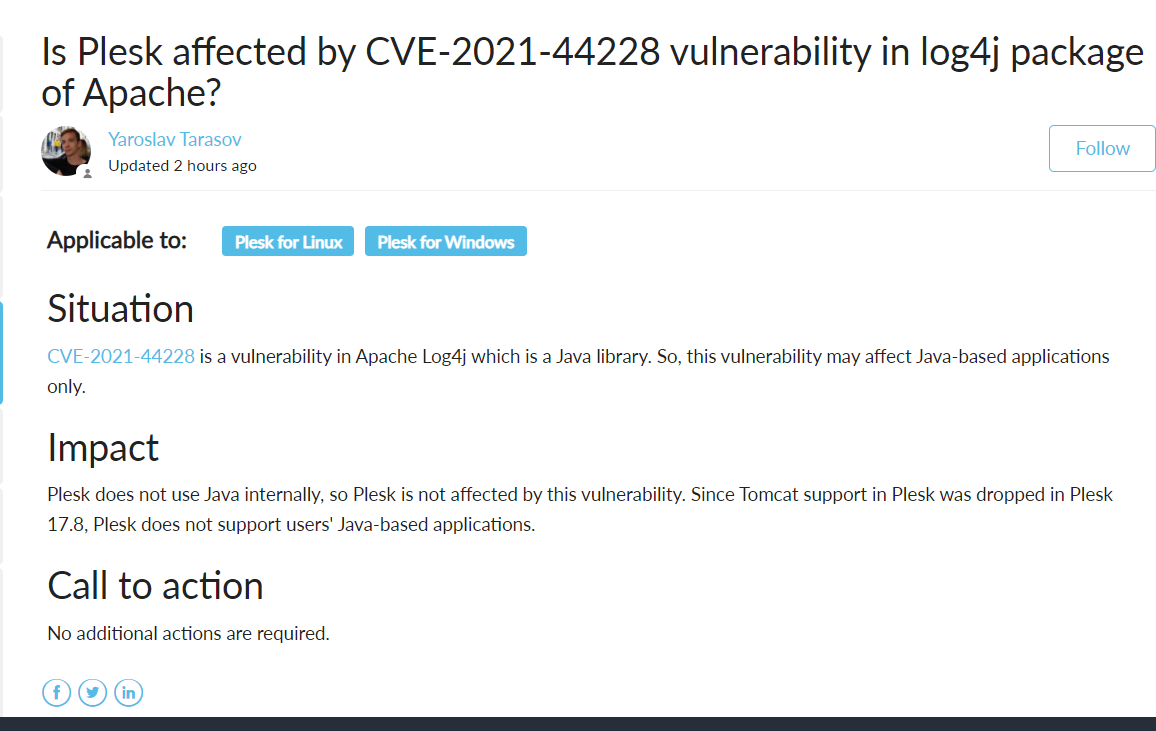Screen dimensions: 1156x731
Task: Click the No additional actions are required text
Action: [x=188, y=634]
